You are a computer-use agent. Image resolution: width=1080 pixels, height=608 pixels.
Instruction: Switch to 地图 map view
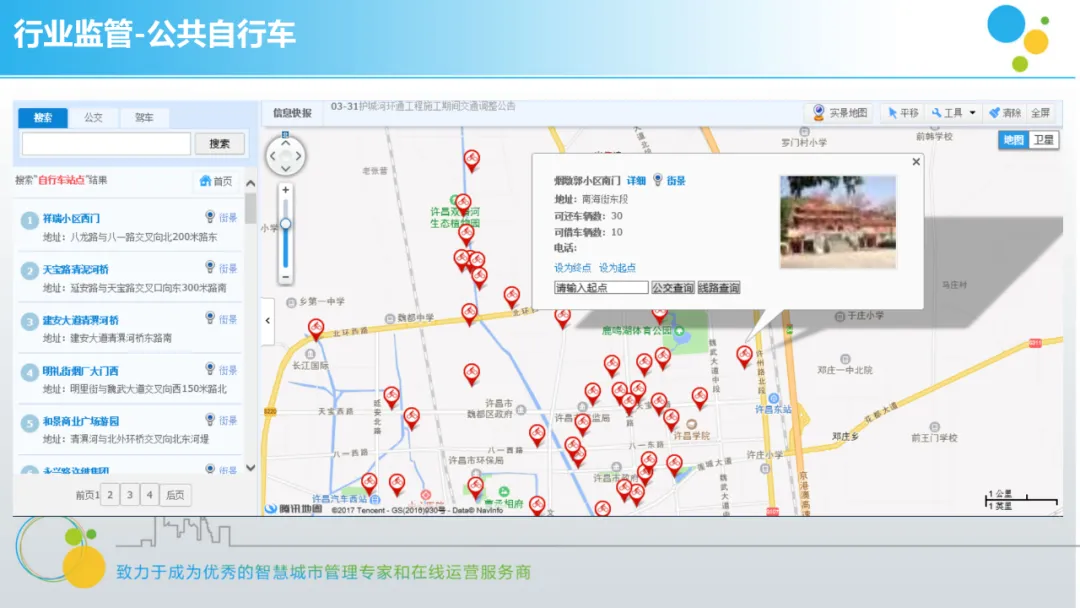pos(1013,140)
